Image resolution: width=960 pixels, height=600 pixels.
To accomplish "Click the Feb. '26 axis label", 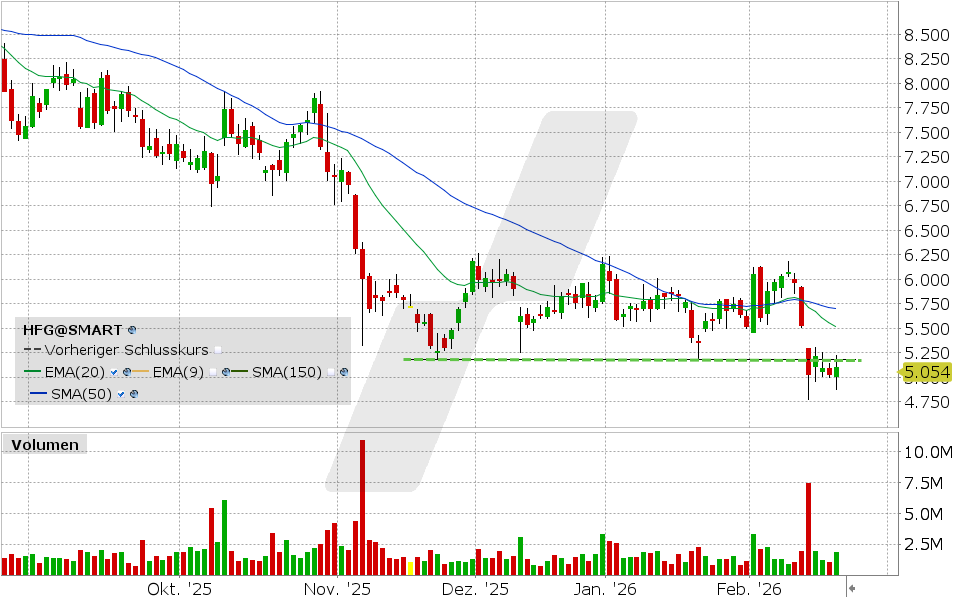I will coord(747,590).
